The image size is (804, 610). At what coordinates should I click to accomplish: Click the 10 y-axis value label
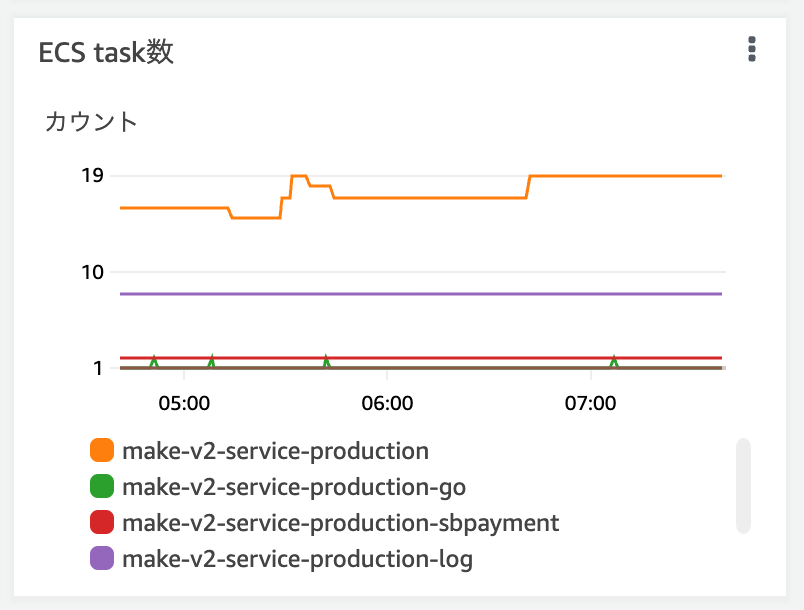92,272
